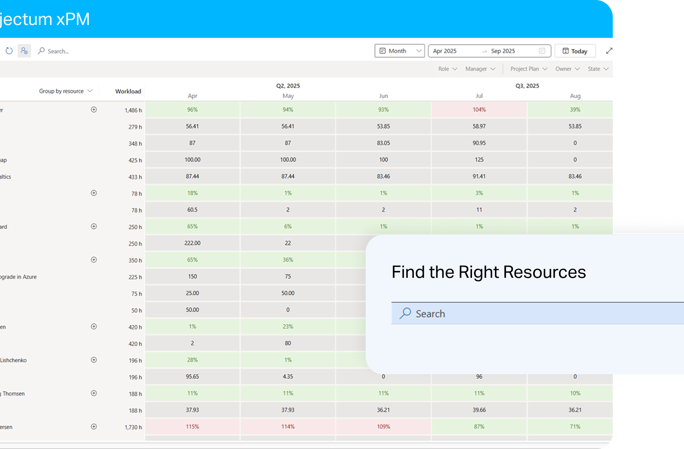Jump to the current date with Today
Viewport: 684px width, 449px height.
point(574,51)
